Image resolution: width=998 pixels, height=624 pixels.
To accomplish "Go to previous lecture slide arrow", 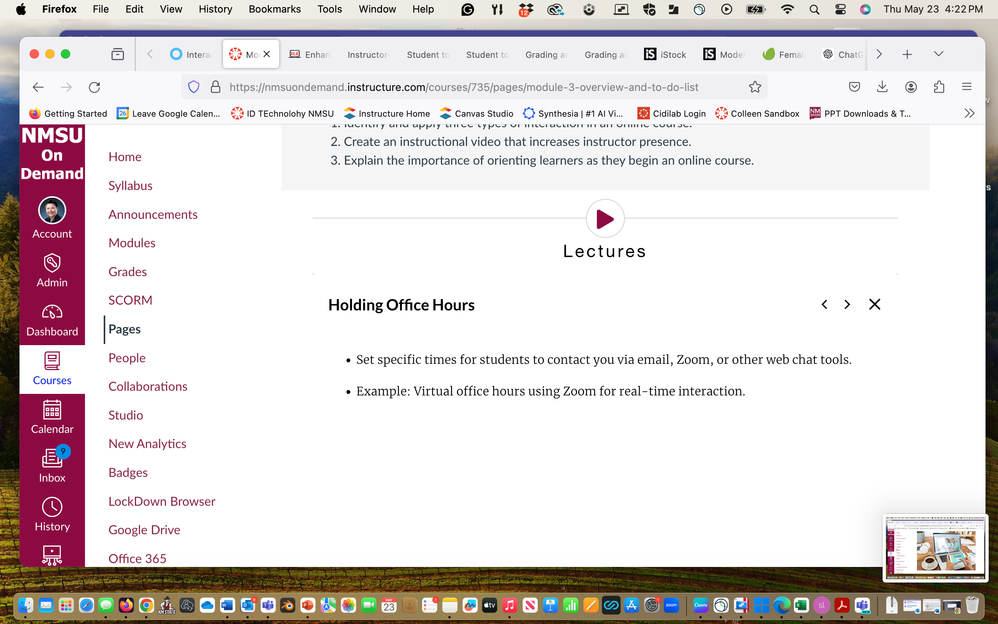I will [824, 304].
